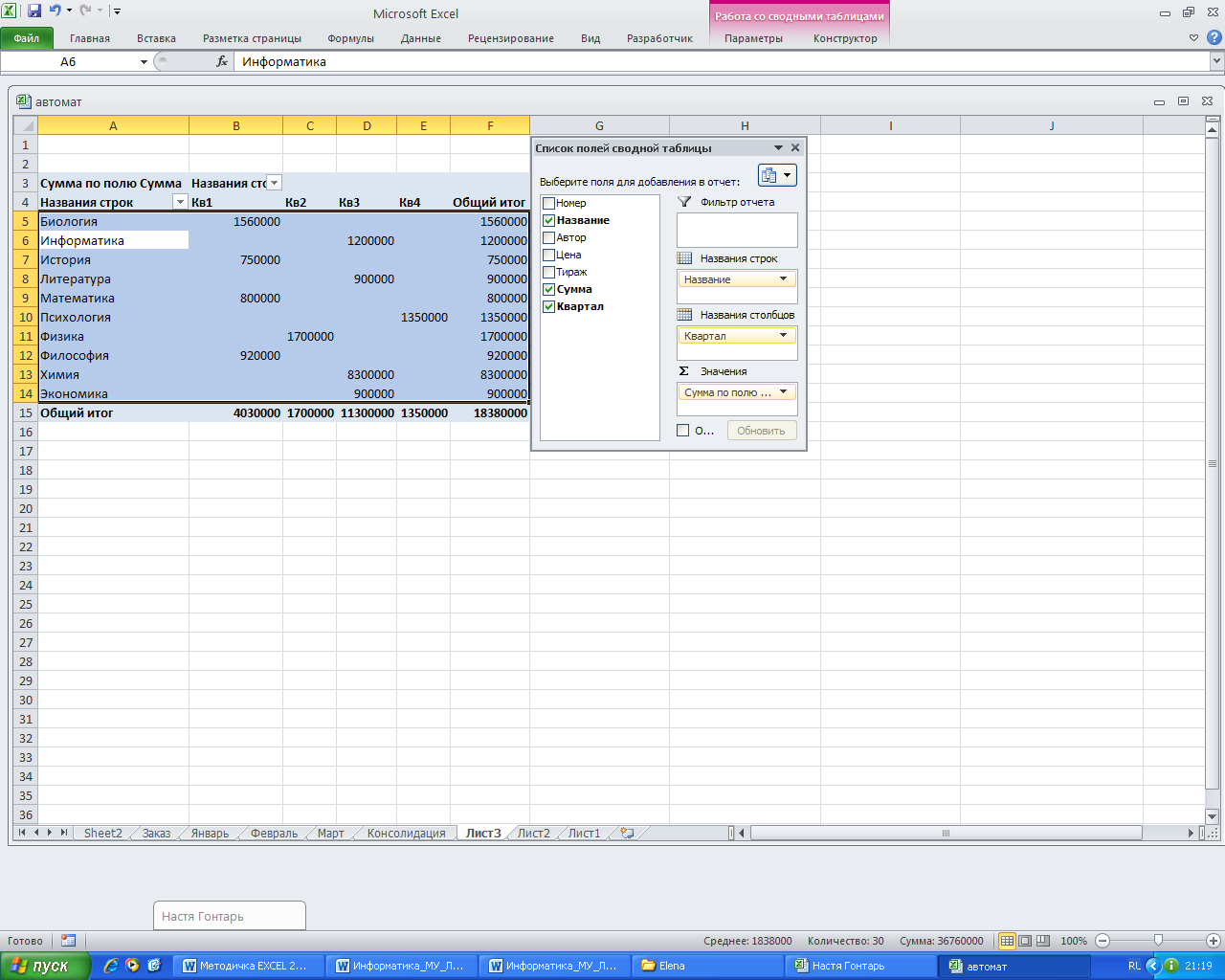Open the Параметры pivot table tab

(x=753, y=38)
